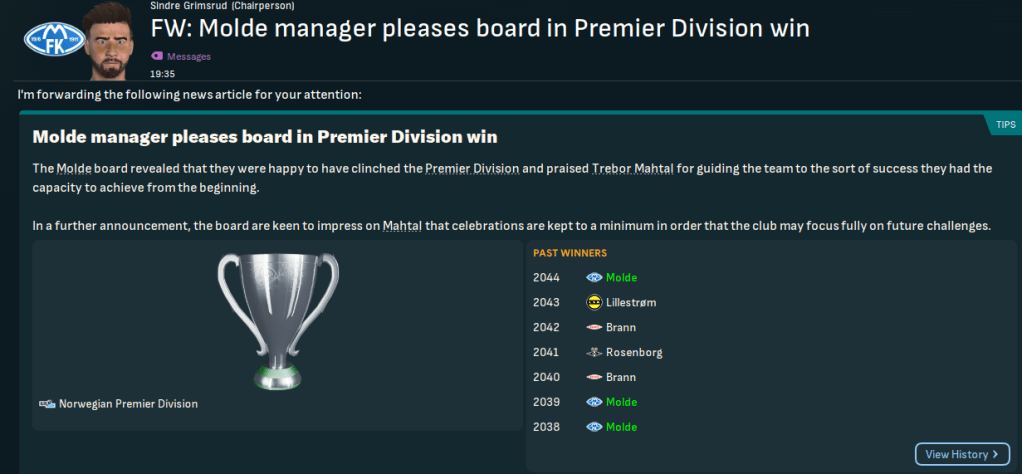Select the 2038 winner Molde

pyautogui.click(x=621, y=427)
